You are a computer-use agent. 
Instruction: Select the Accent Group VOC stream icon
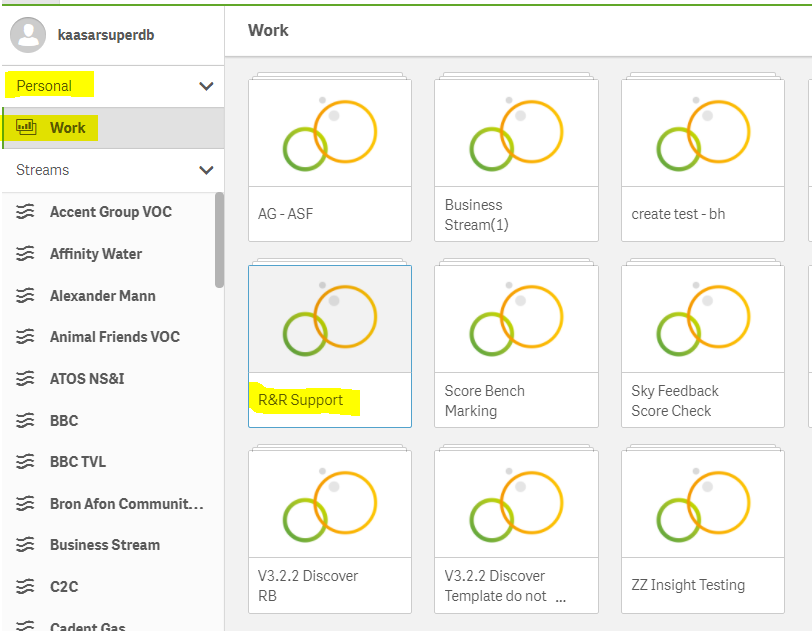(x=25, y=212)
